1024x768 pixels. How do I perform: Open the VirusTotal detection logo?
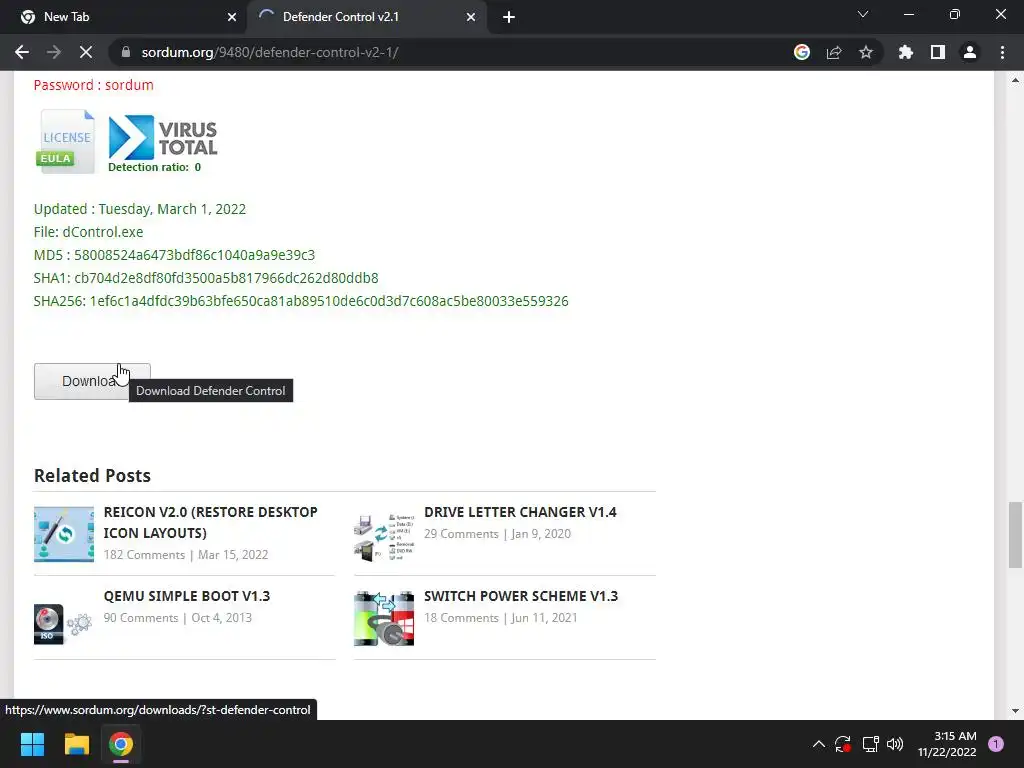[162, 143]
